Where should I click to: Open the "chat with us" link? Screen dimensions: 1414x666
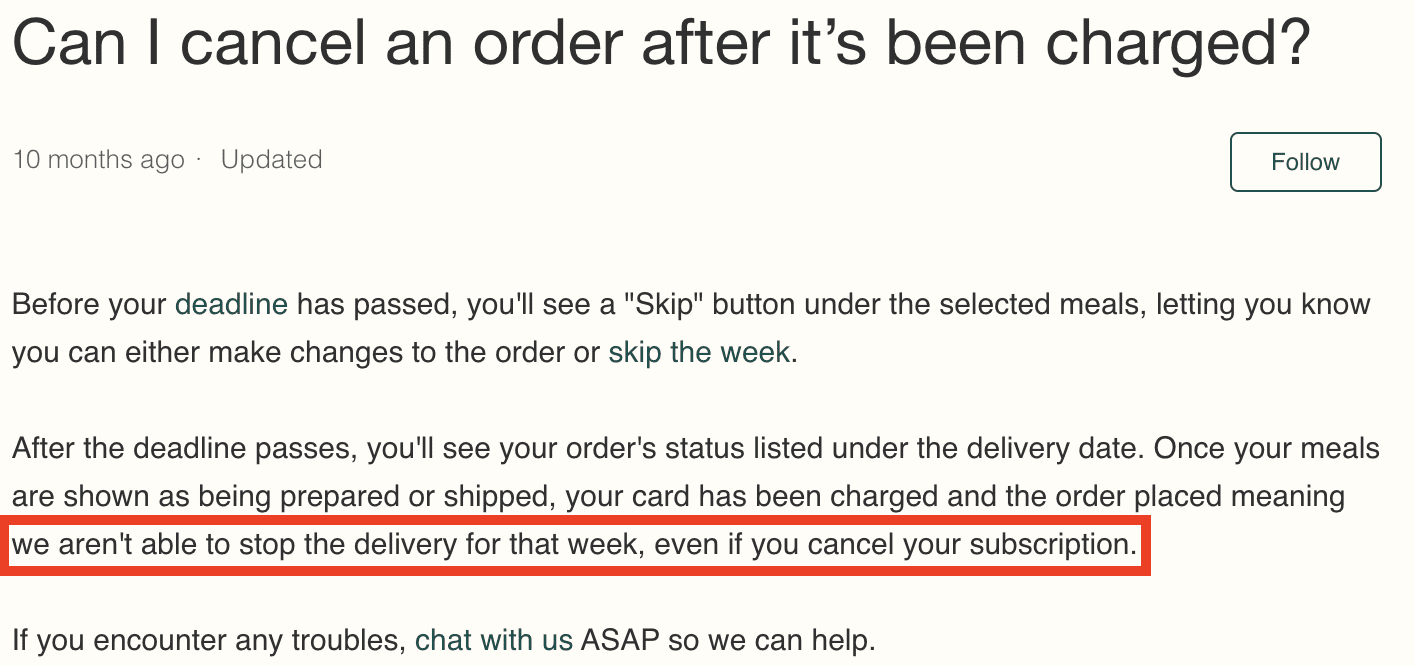coord(494,638)
